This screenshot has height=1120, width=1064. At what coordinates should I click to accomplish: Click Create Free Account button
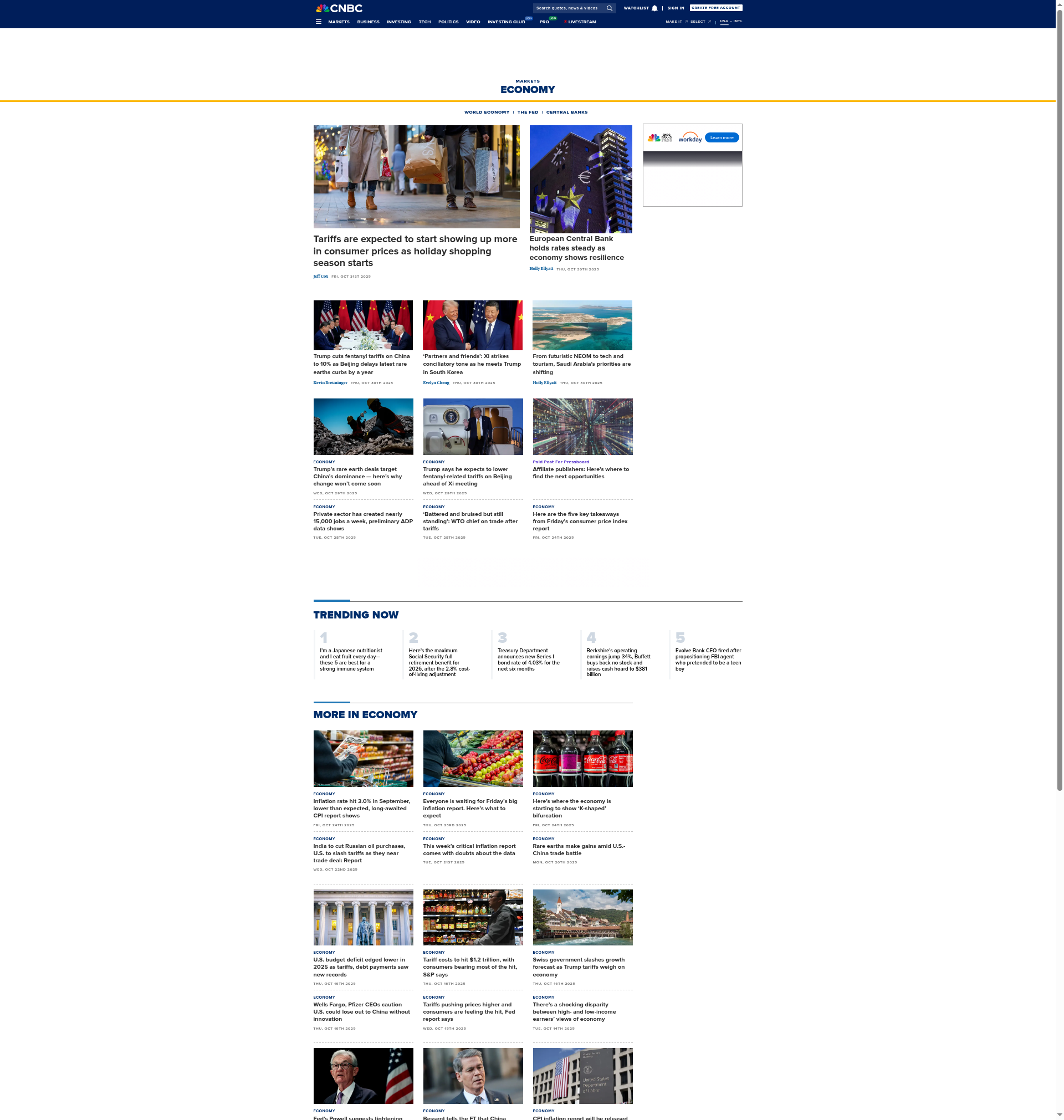(716, 8)
